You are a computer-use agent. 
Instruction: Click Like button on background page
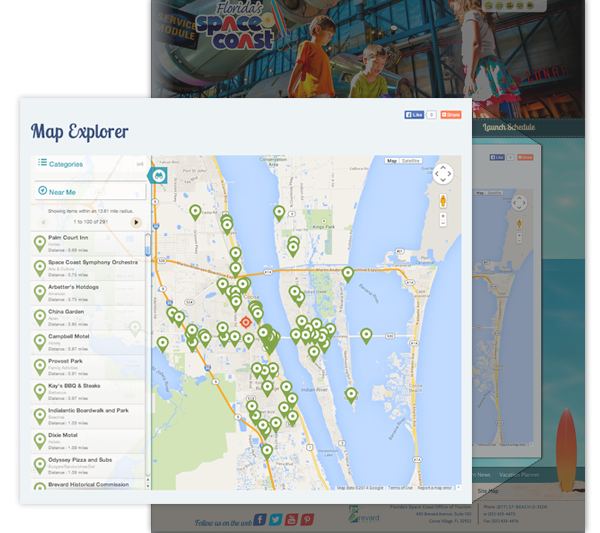click(x=497, y=157)
